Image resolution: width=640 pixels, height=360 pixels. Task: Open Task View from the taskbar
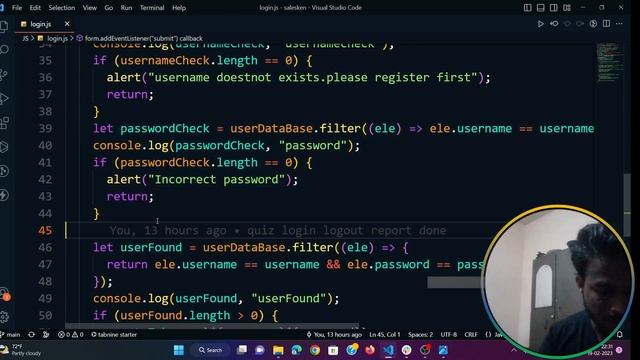242,350
